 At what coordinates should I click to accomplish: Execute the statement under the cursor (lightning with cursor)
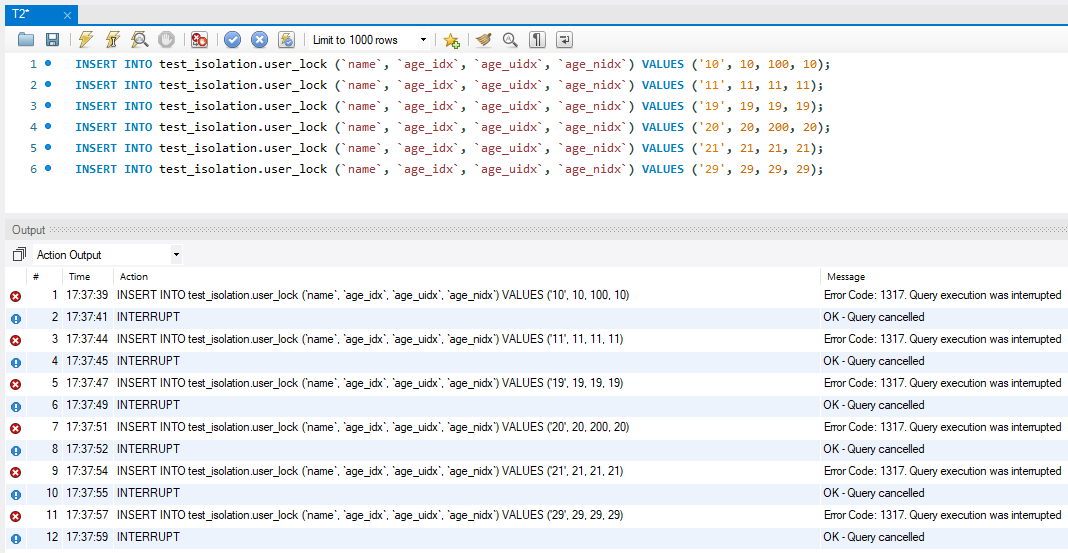tap(113, 40)
